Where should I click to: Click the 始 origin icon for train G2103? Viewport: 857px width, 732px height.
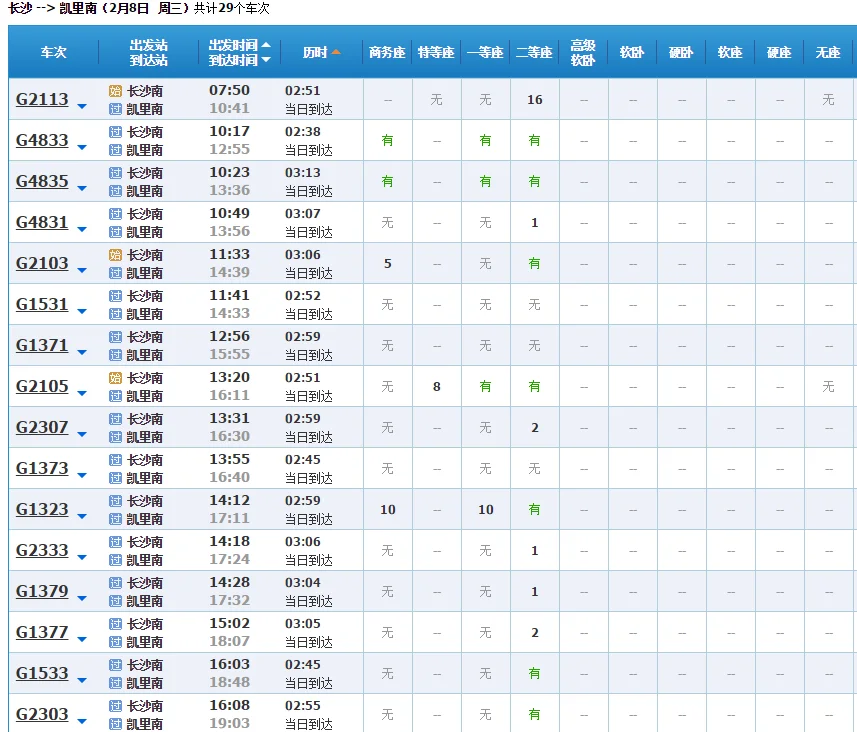(x=115, y=255)
